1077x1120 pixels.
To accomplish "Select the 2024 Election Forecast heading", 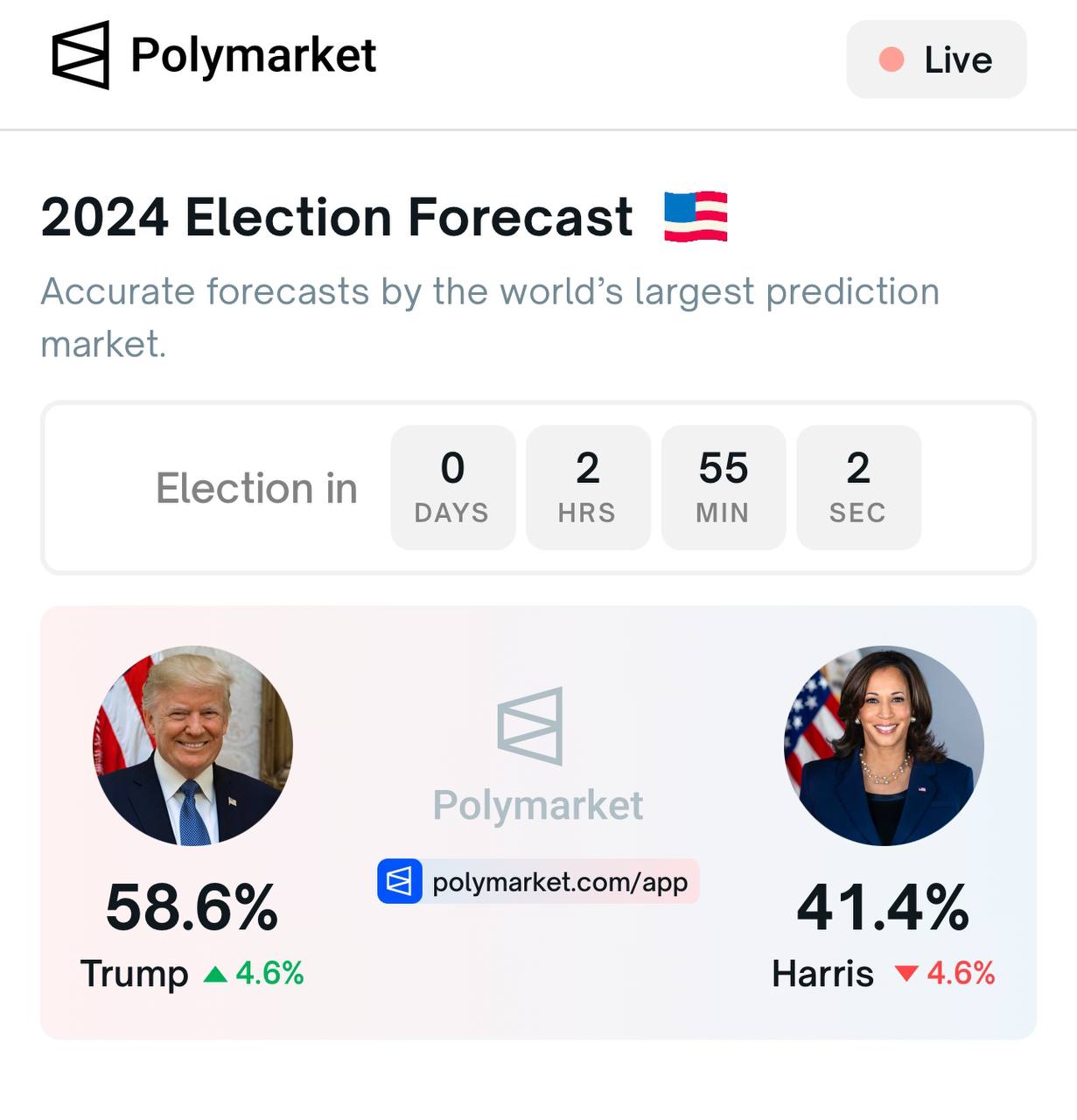I will tap(337, 217).
